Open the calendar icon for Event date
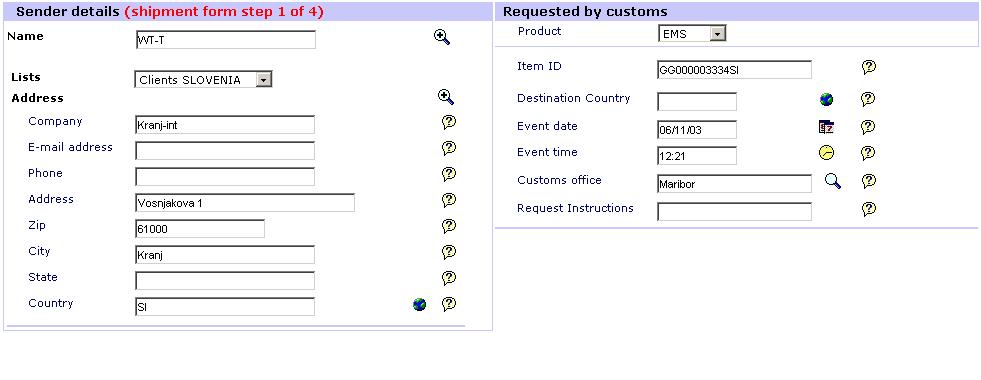The height and width of the screenshot is (380, 981). click(x=826, y=127)
